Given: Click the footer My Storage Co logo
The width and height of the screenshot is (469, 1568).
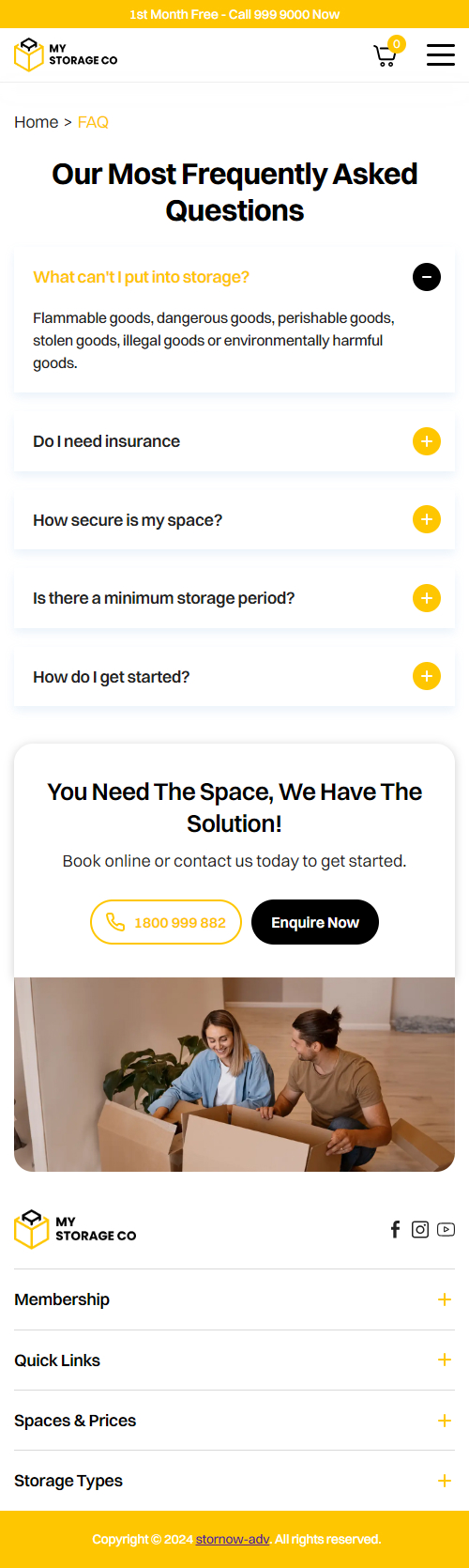Looking at the screenshot, I should pyautogui.click(x=75, y=1229).
